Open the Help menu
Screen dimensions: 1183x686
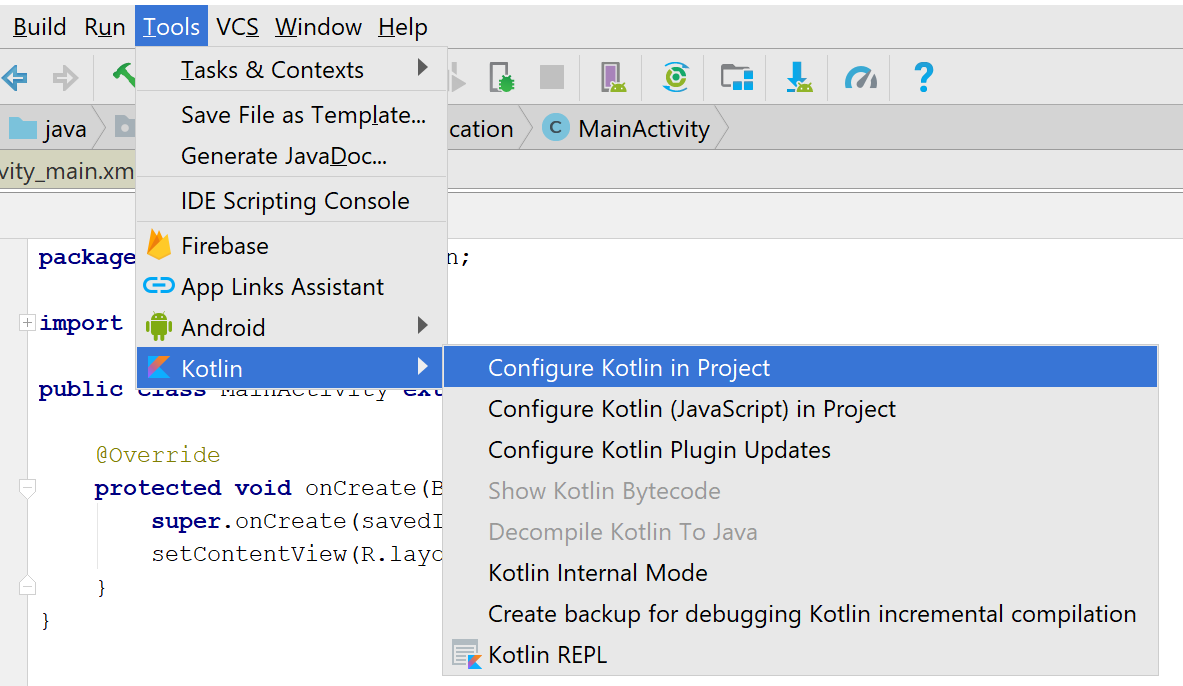click(403, 27)
